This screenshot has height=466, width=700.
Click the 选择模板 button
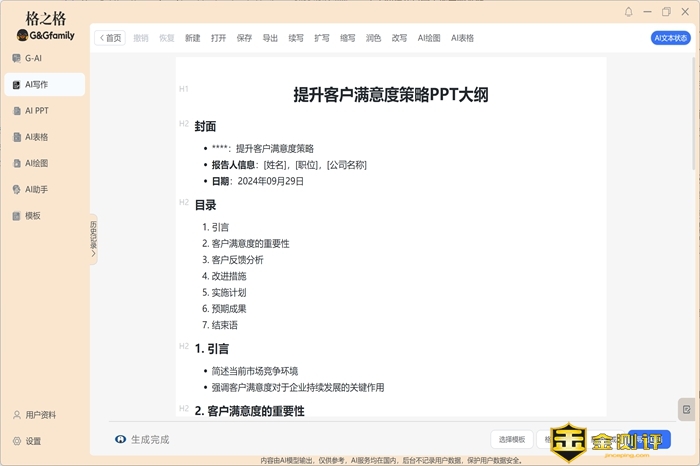click(x=511, y=439)
